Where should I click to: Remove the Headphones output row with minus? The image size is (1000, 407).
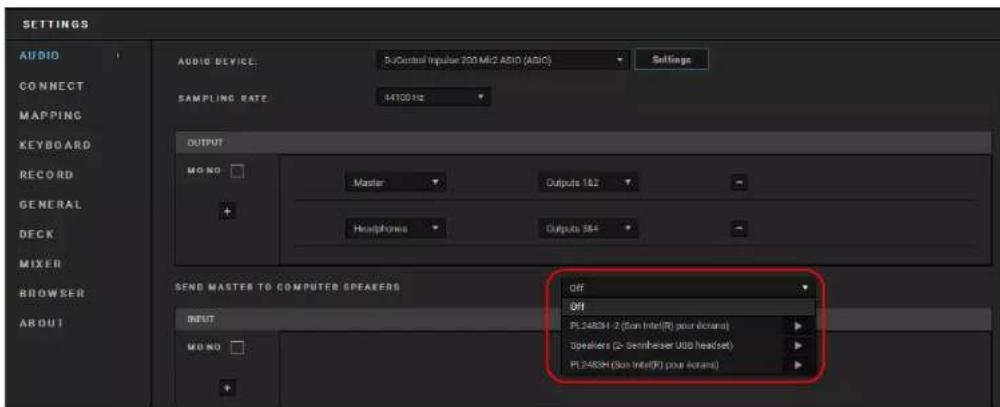738,228
